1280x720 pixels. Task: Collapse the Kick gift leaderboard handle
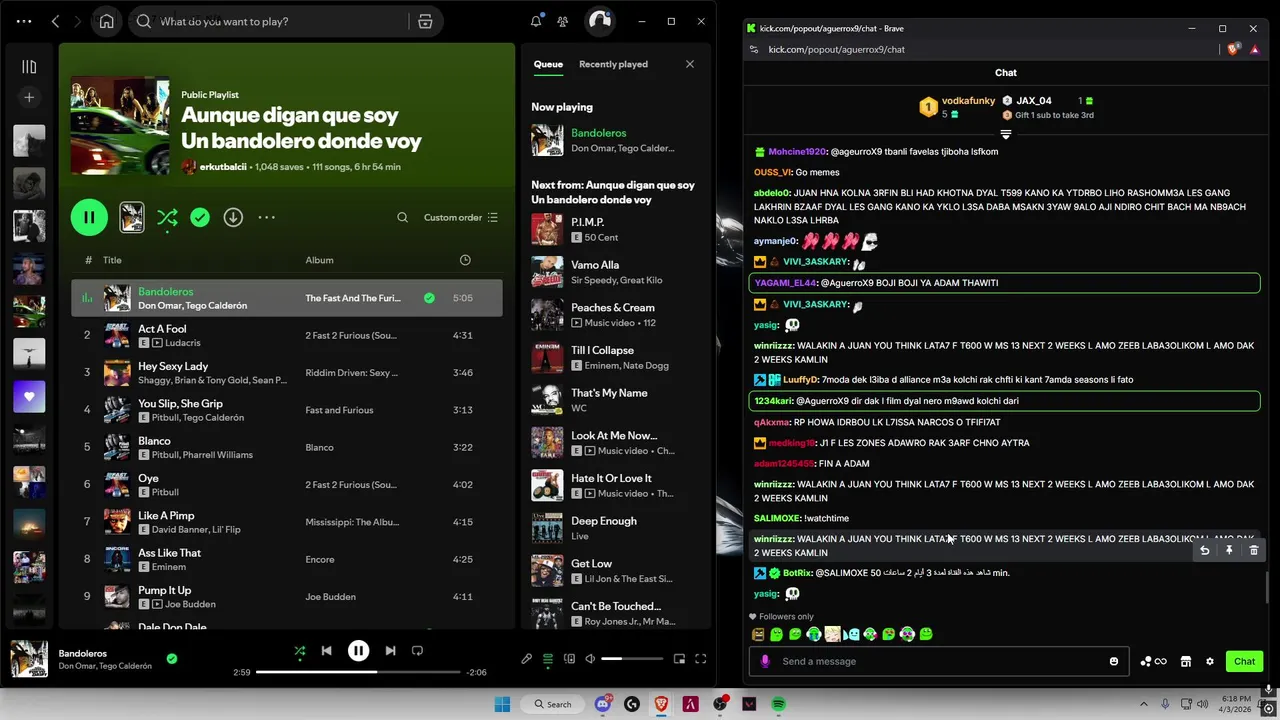click(x=1006, y=134)
